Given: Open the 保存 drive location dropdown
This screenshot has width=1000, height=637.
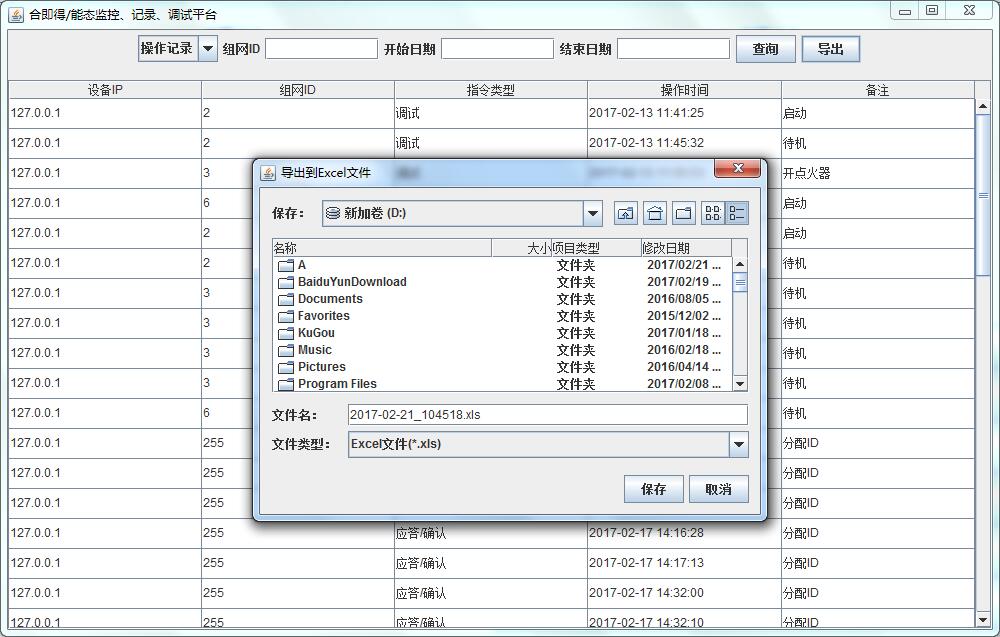Looking at the screenshot, I should (592, 212).
